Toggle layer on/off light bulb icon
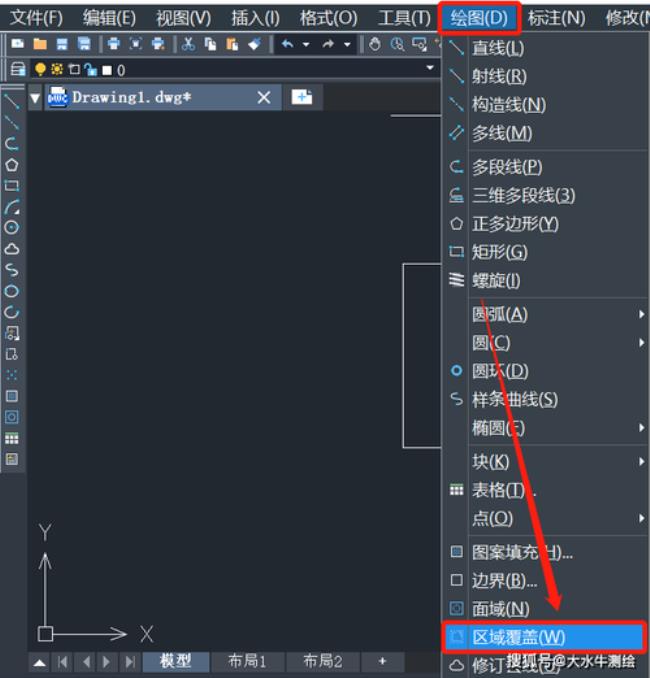 pos(40,69)
